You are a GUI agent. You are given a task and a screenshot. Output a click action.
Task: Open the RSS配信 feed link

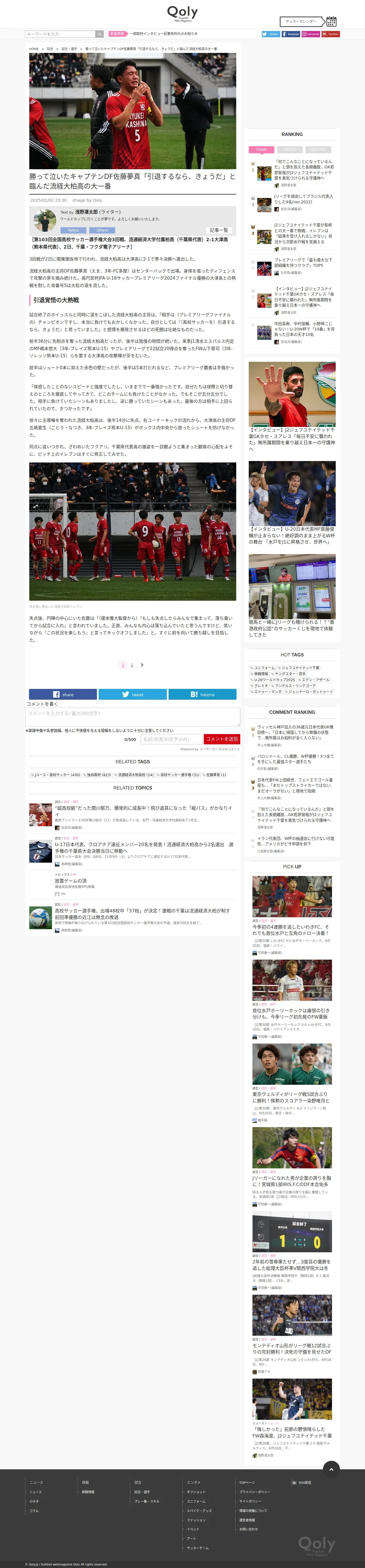coord(302,1482)
